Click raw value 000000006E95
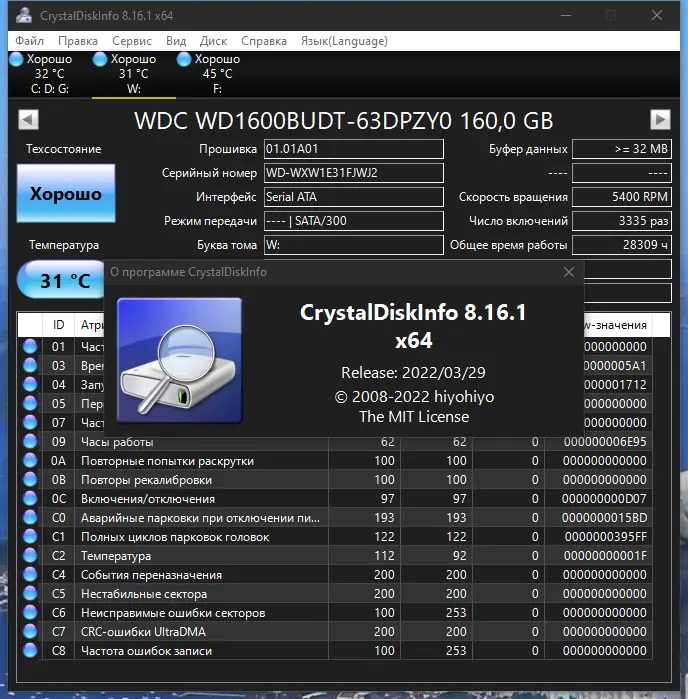The width and height of the screenshot is (688, 699). 605,442
